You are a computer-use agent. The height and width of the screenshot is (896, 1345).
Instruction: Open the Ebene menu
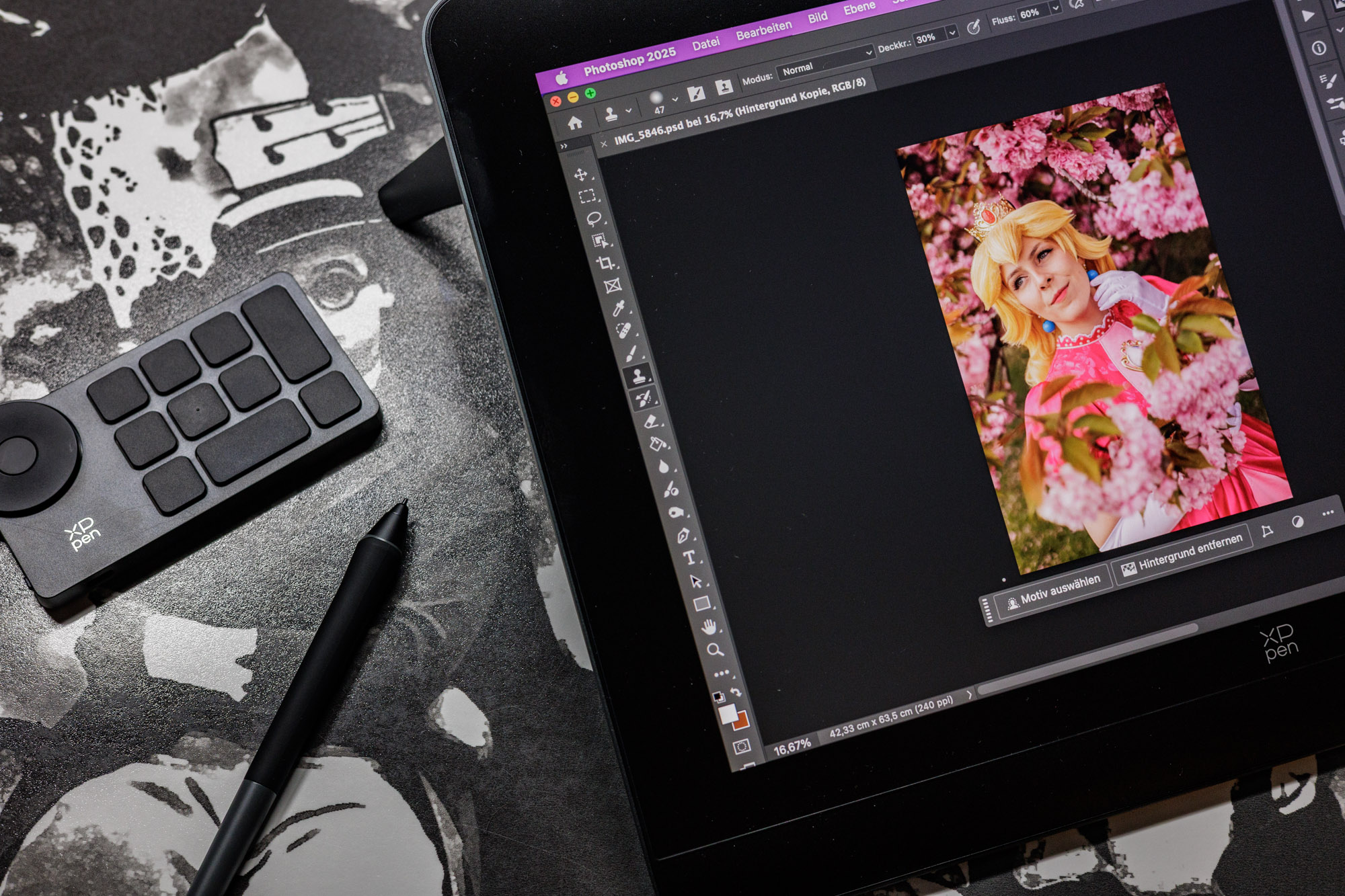point(859,8)
